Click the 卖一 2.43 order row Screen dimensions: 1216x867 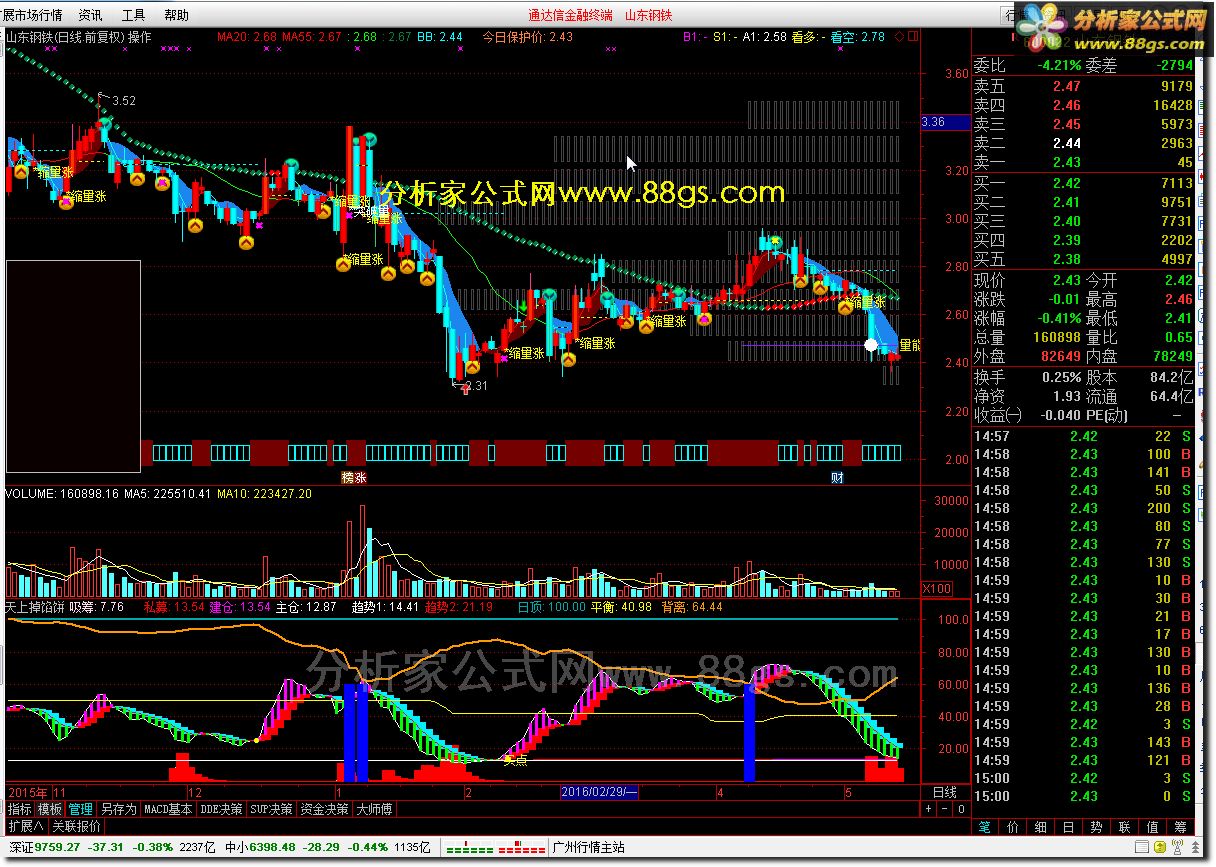click(x=1083, y=162)
